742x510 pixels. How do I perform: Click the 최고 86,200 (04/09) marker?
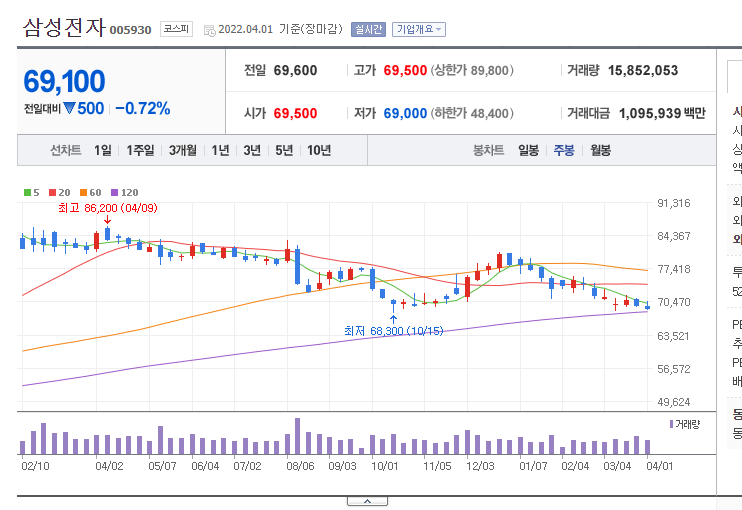108,208
